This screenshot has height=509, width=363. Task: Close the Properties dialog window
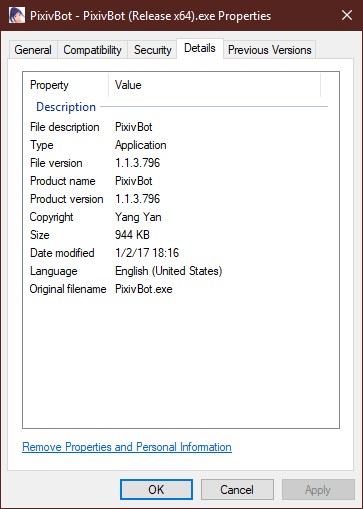point(347,15)
